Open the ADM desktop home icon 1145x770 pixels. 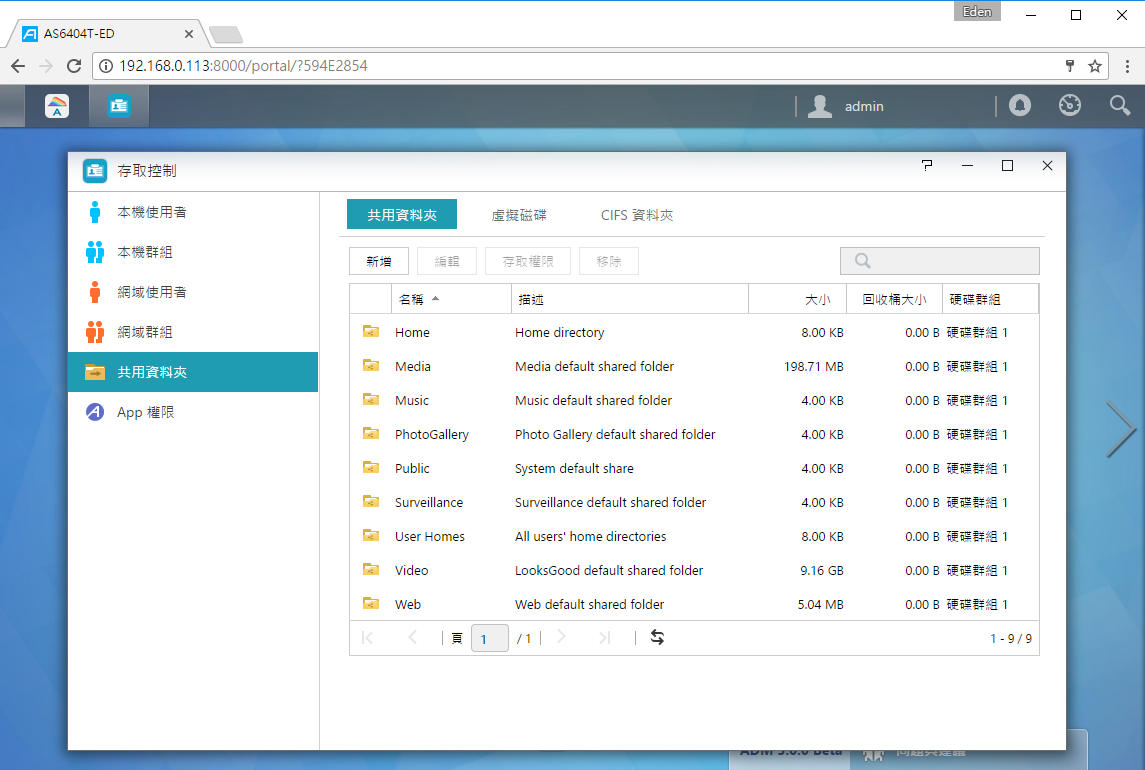click(57, 107)
